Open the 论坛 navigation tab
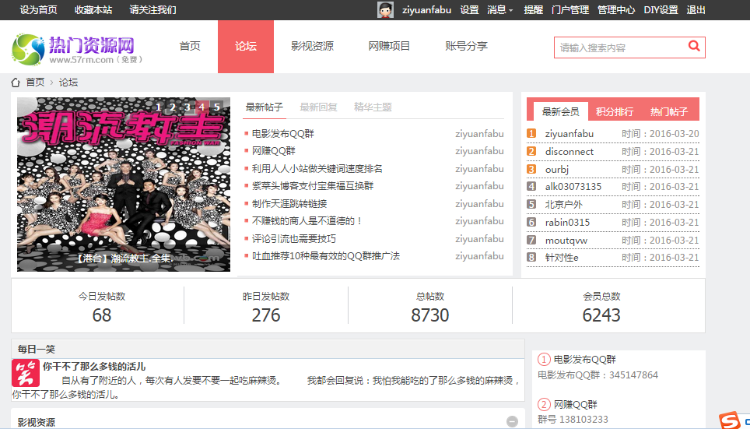Viewport: 750px width, 429px height. [x=246, y=46]
